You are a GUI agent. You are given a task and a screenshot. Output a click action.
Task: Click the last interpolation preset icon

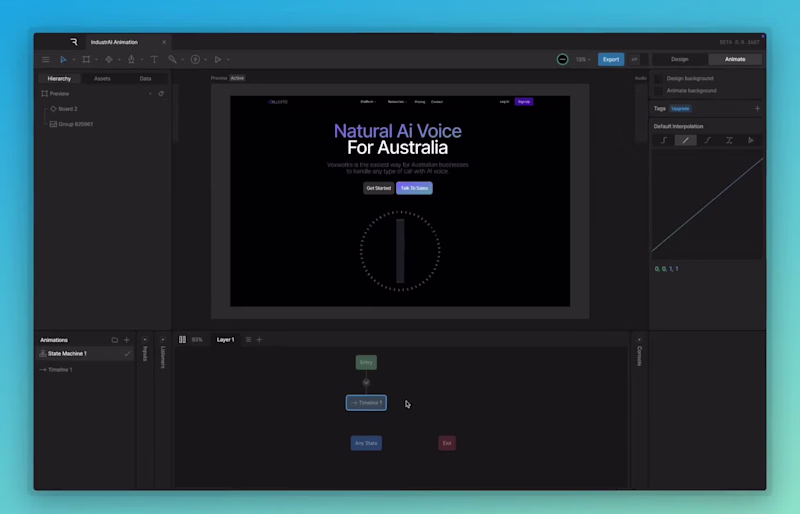click(751, 140)
